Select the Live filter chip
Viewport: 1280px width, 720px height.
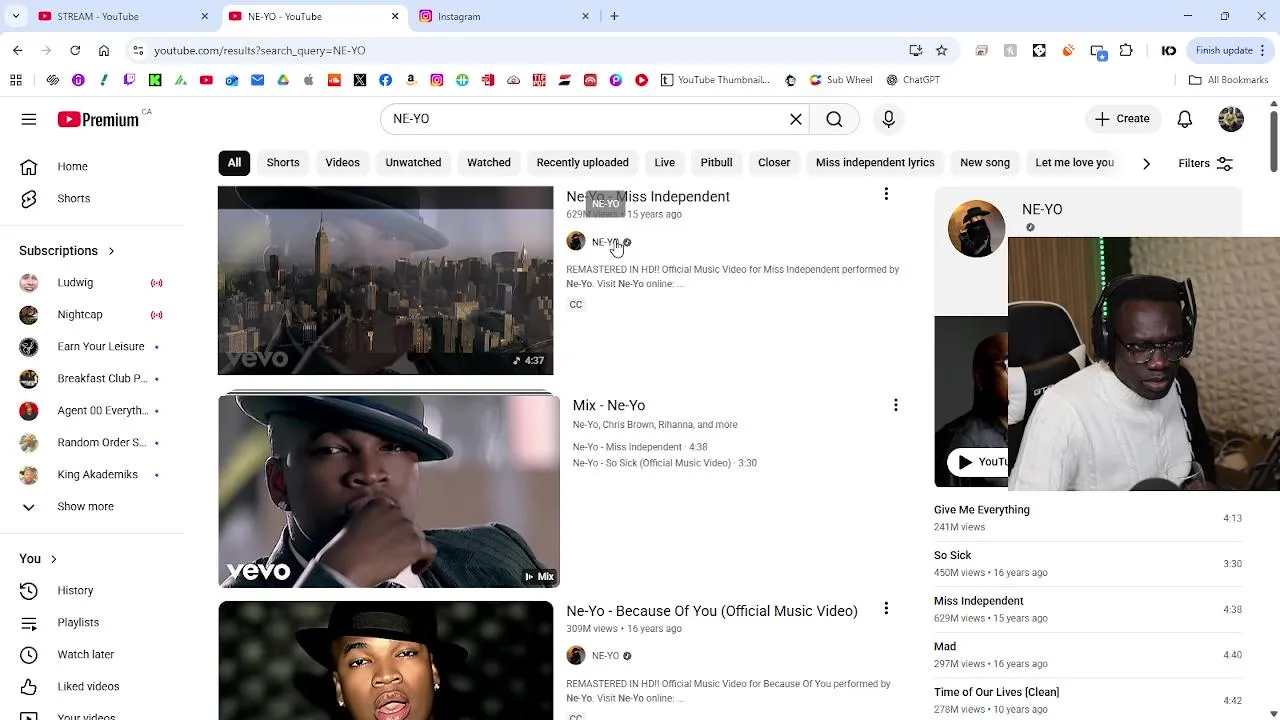point(665,163)
